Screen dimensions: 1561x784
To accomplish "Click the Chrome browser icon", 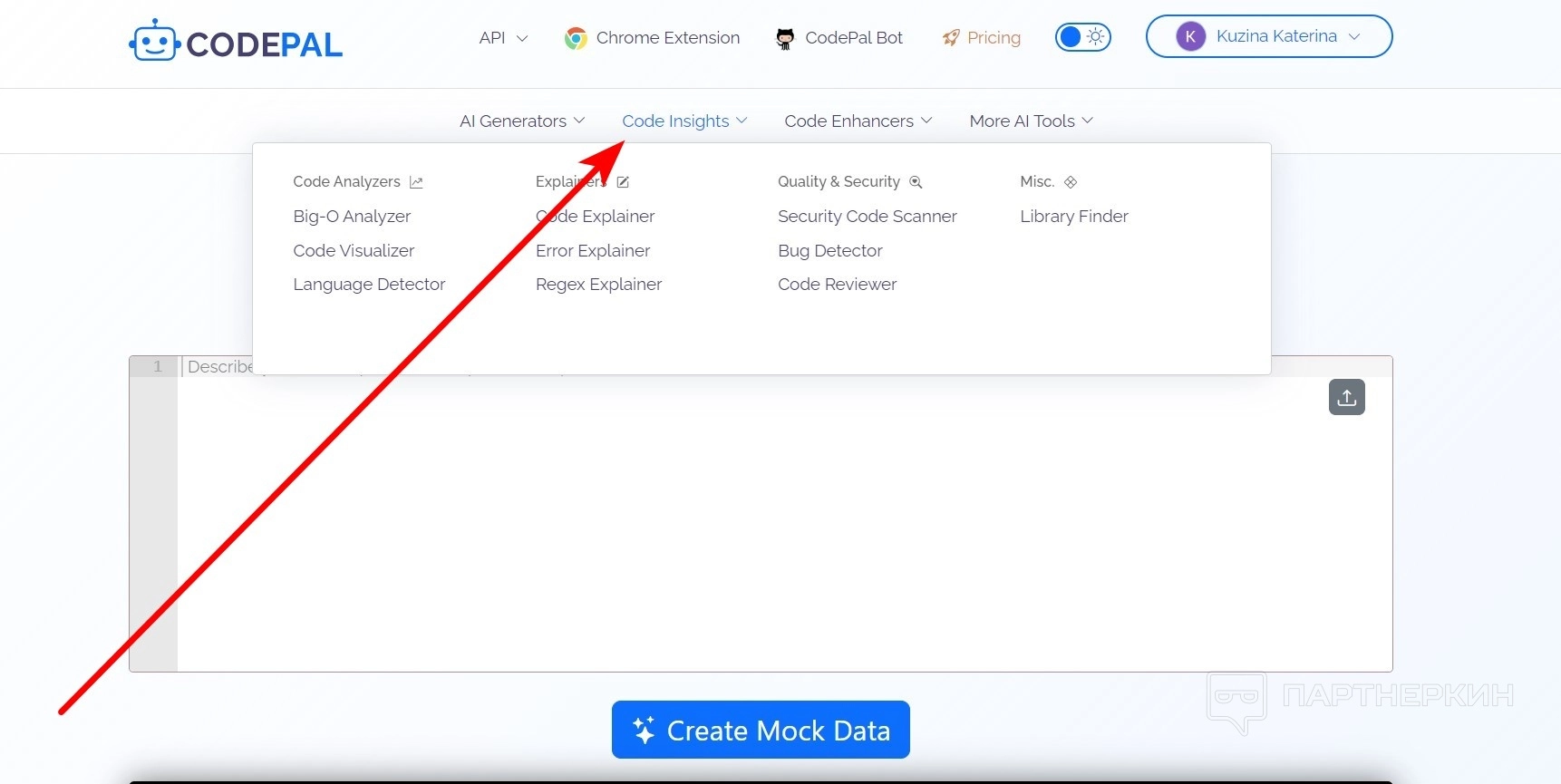I will (576, 38).
